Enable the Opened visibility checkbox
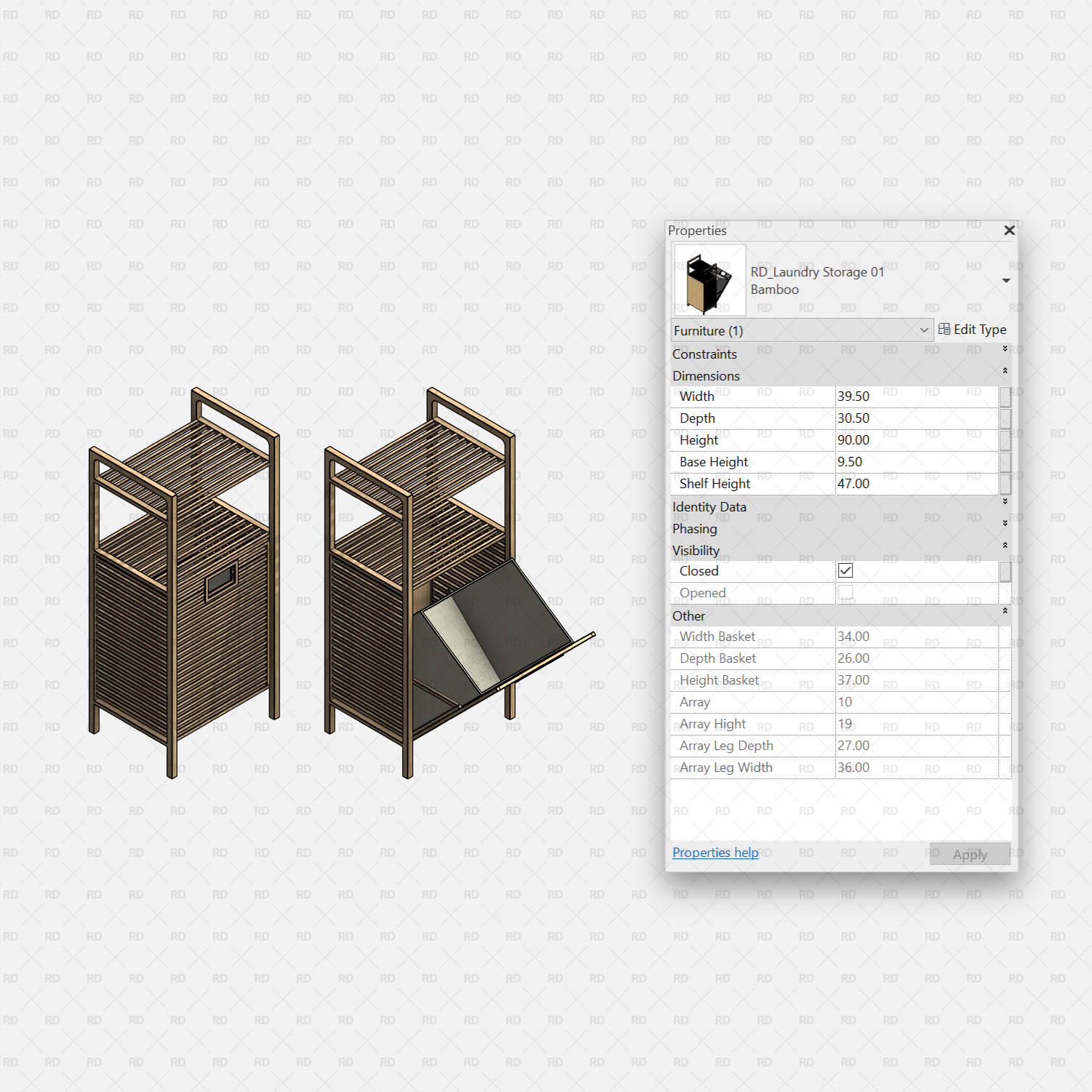1092x1092 pixels. click(x=845, y=593)
